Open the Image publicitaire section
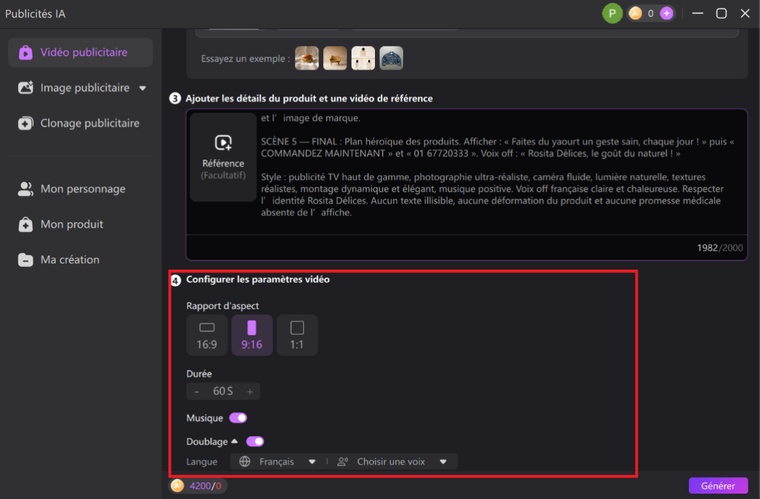This screenshot has height=499, width=760. (x=80, y=88)
